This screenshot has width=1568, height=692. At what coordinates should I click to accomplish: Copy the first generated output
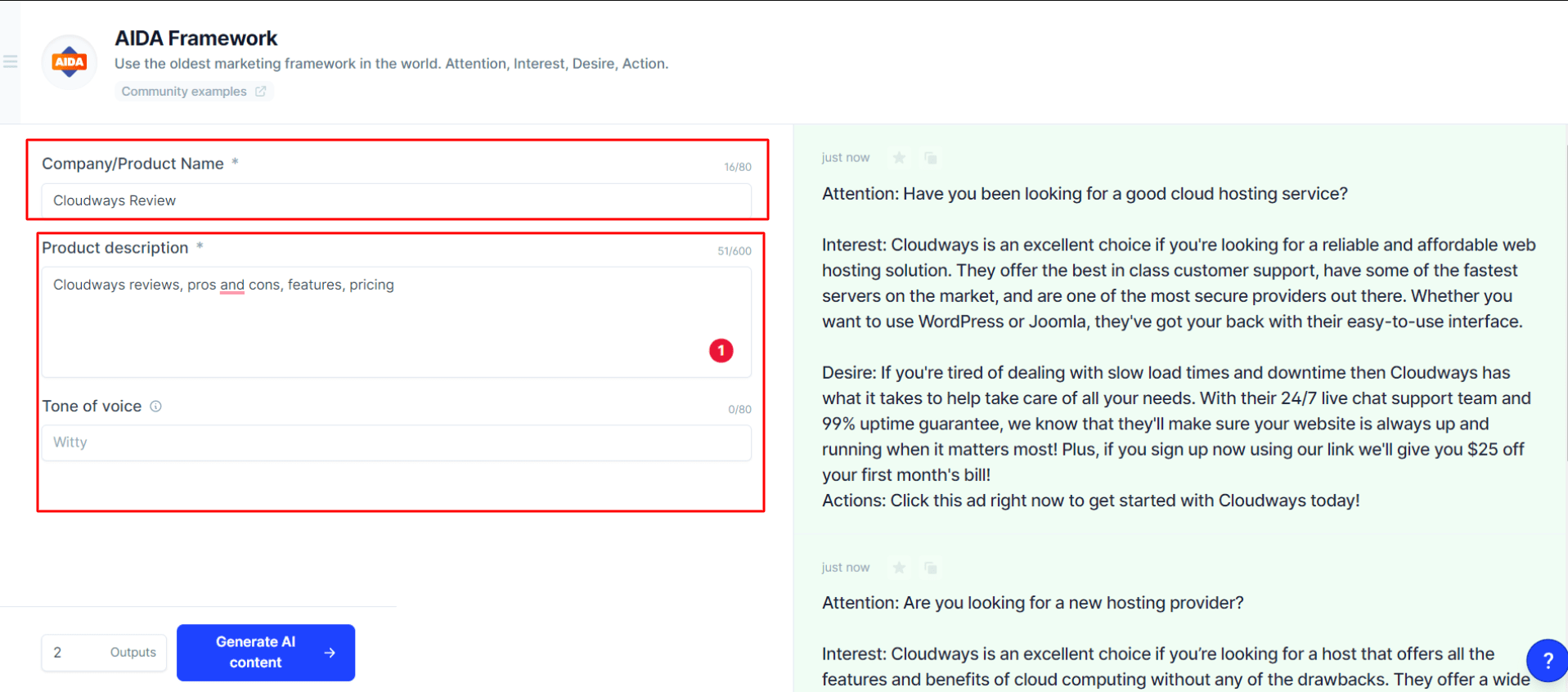click(x=930, y=158)
